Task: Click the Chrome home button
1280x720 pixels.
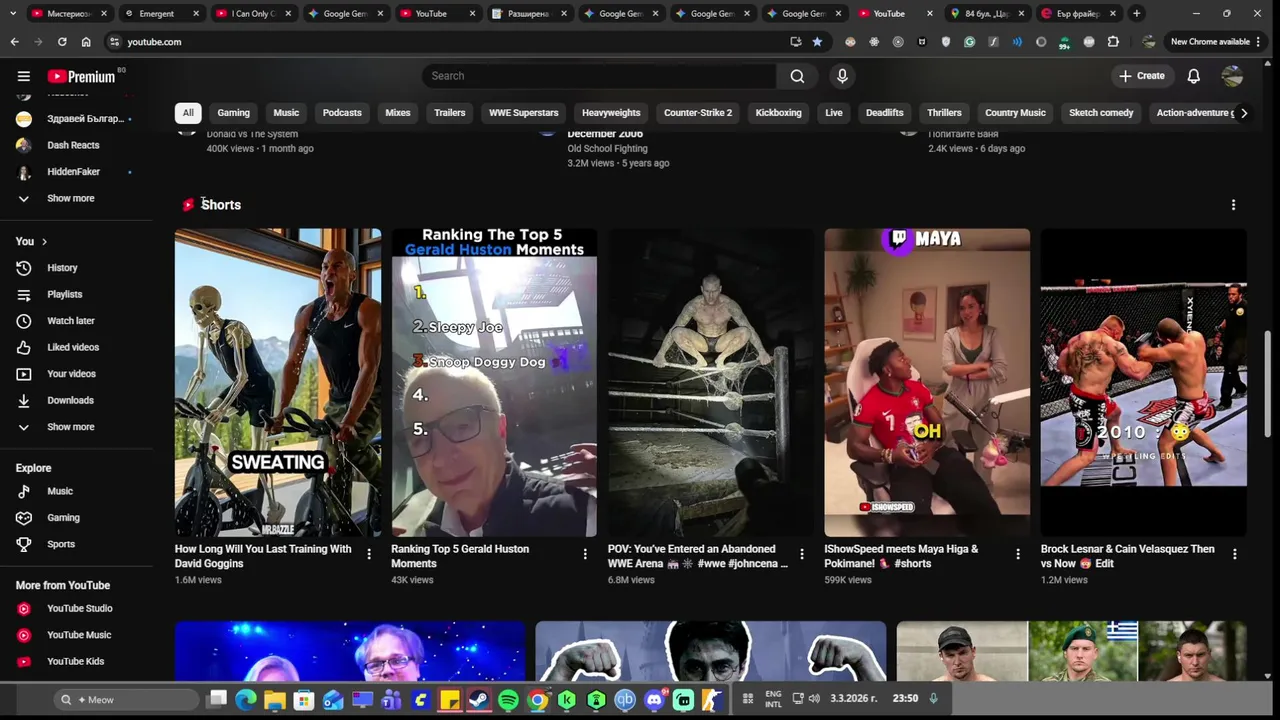Action: [x=86, y=42]
